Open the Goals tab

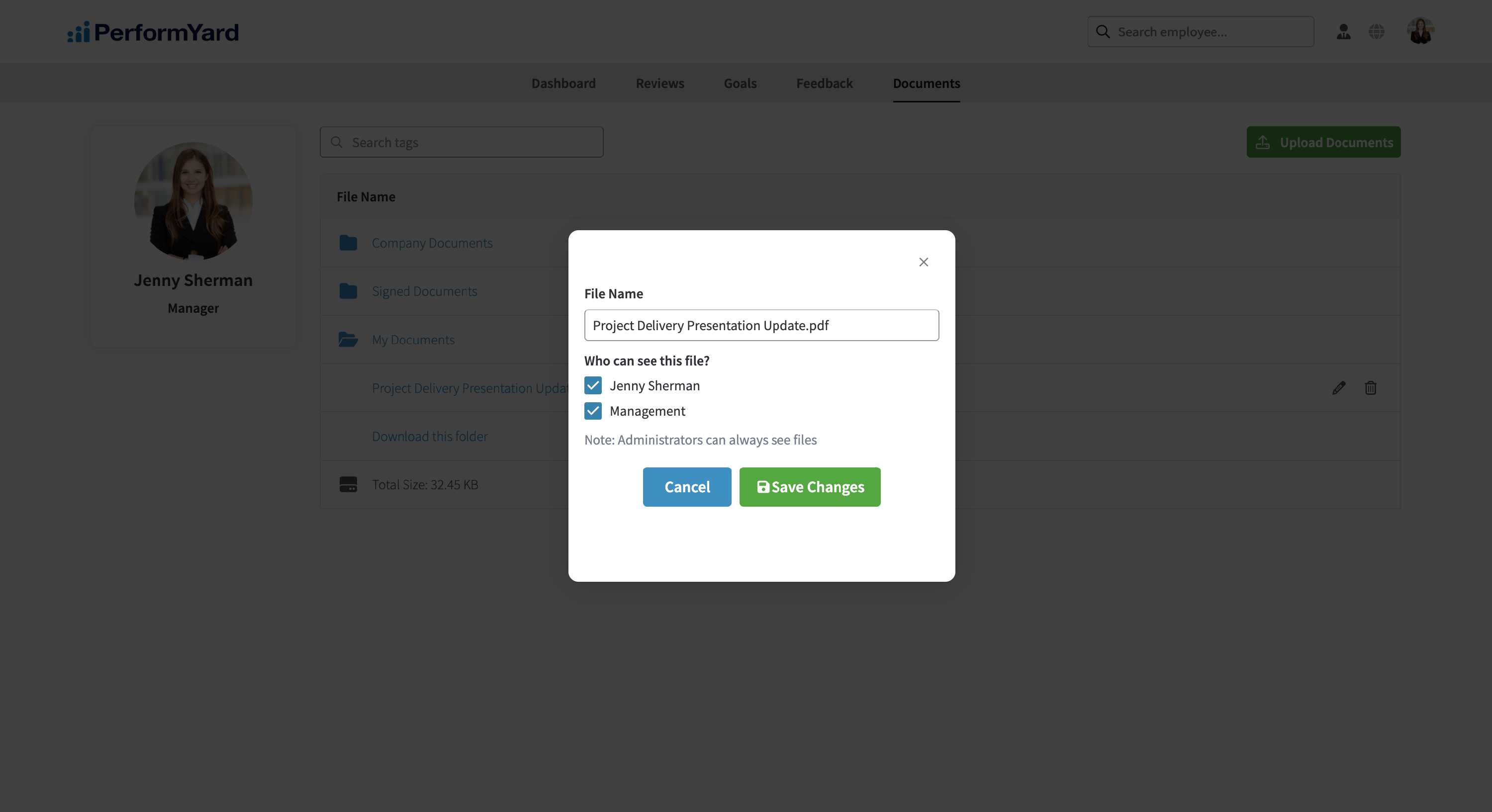(x=740, y=84)
